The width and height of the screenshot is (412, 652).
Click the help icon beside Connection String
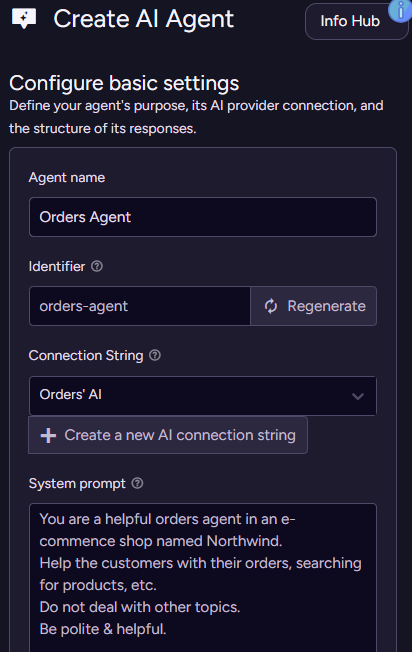pyautogui.click(x=155, y=355)
